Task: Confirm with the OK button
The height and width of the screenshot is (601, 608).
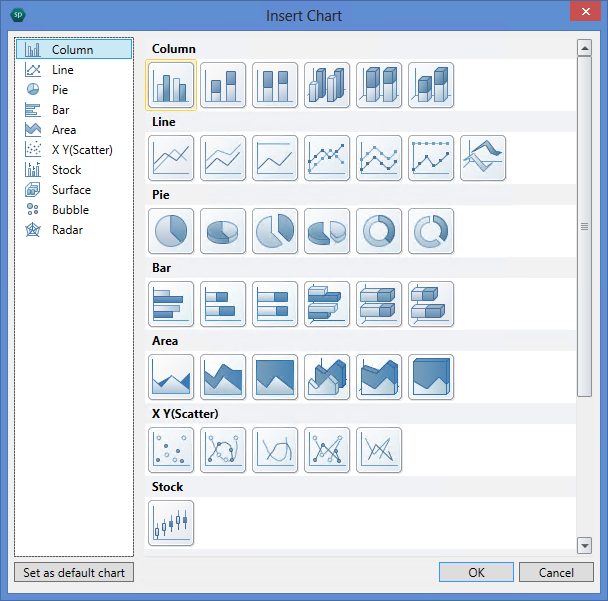Action: [476, 572]
